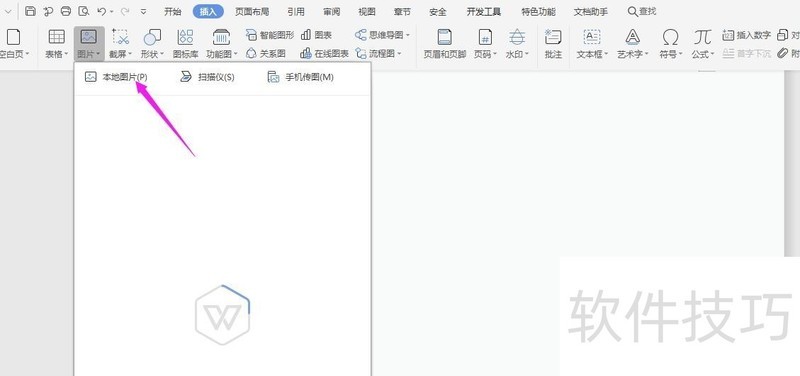Click the 公式 pi formula icon
Screen dimensions: 800x376
tap(703, 37)
